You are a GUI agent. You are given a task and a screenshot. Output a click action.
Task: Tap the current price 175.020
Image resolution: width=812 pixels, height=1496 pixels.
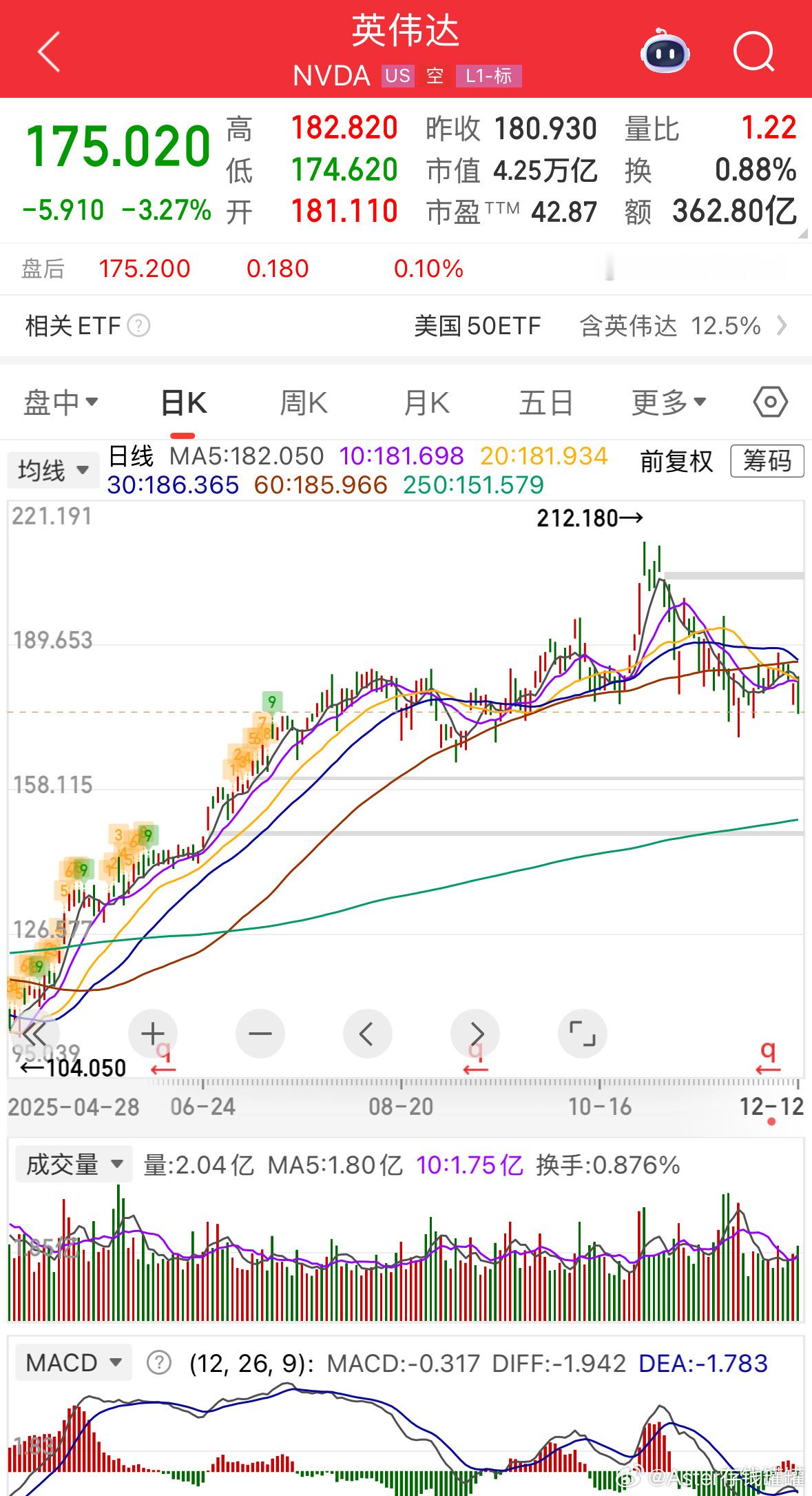point(118,145)
